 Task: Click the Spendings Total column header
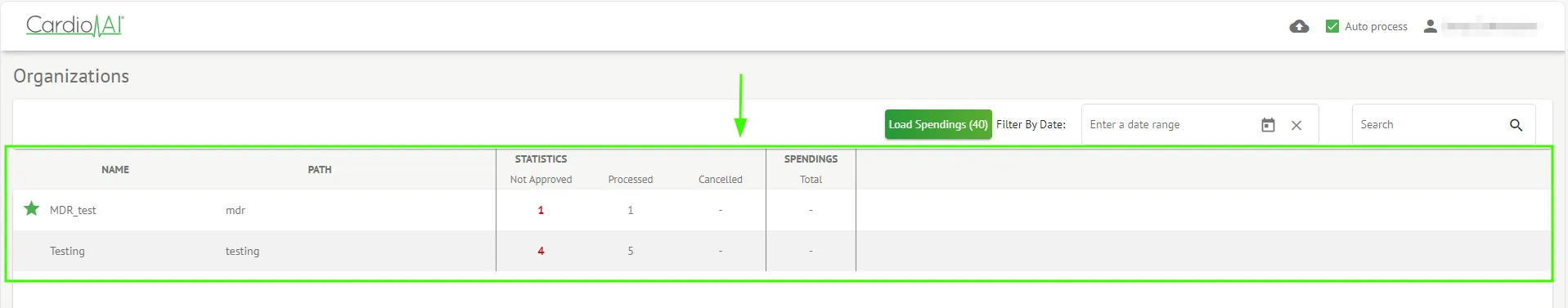[x=811, y=179]
